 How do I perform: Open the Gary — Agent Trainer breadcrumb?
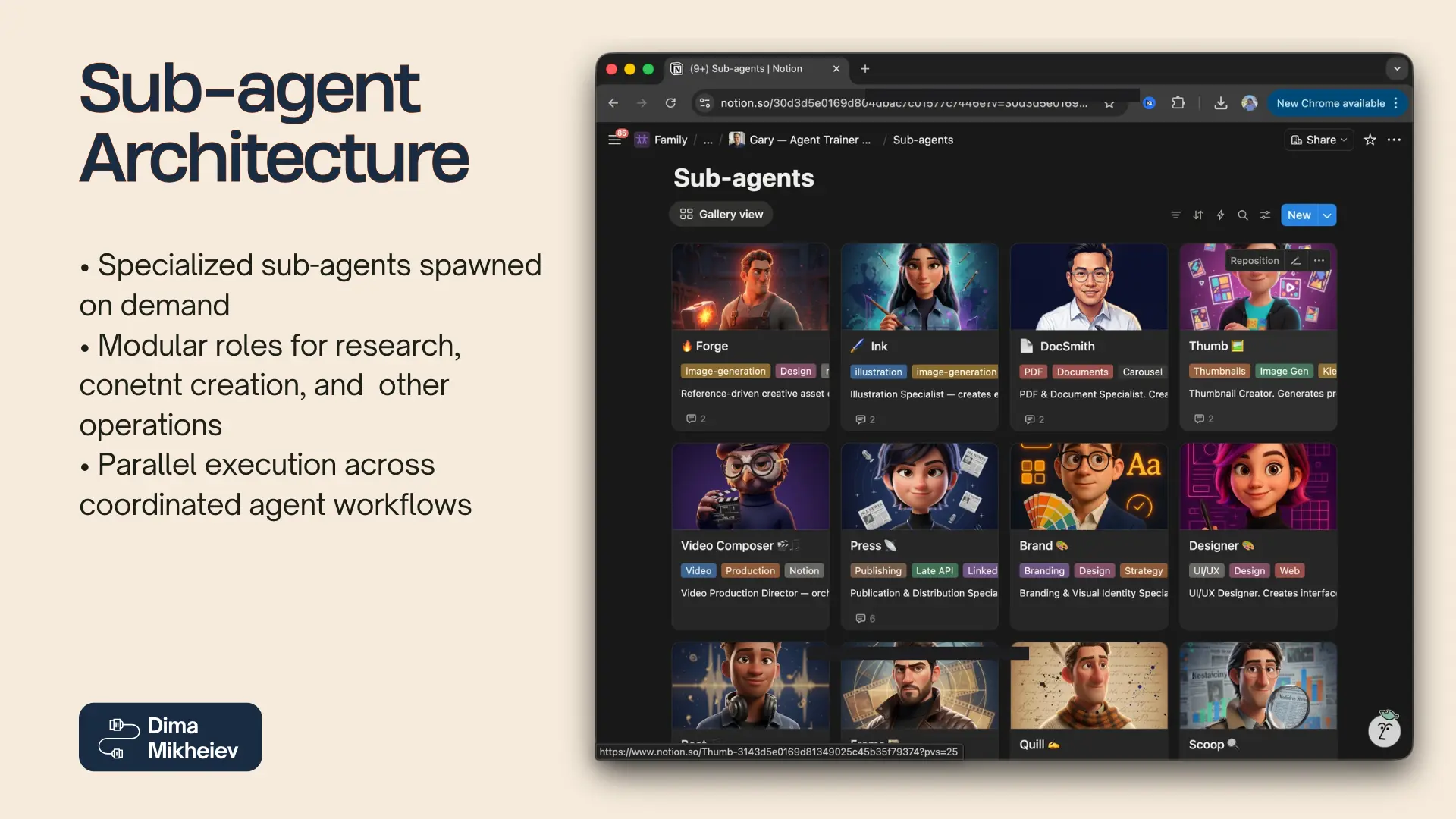[x=800, y=140]
